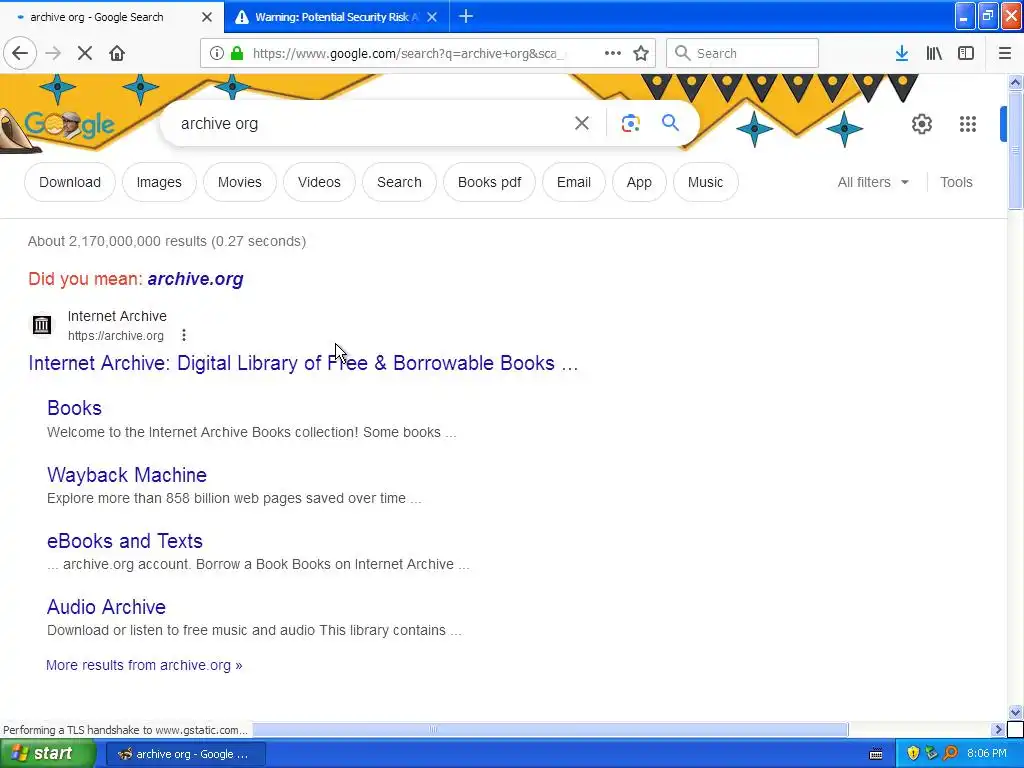Toggle the sidebar icon in toolbar

point(966,53)
